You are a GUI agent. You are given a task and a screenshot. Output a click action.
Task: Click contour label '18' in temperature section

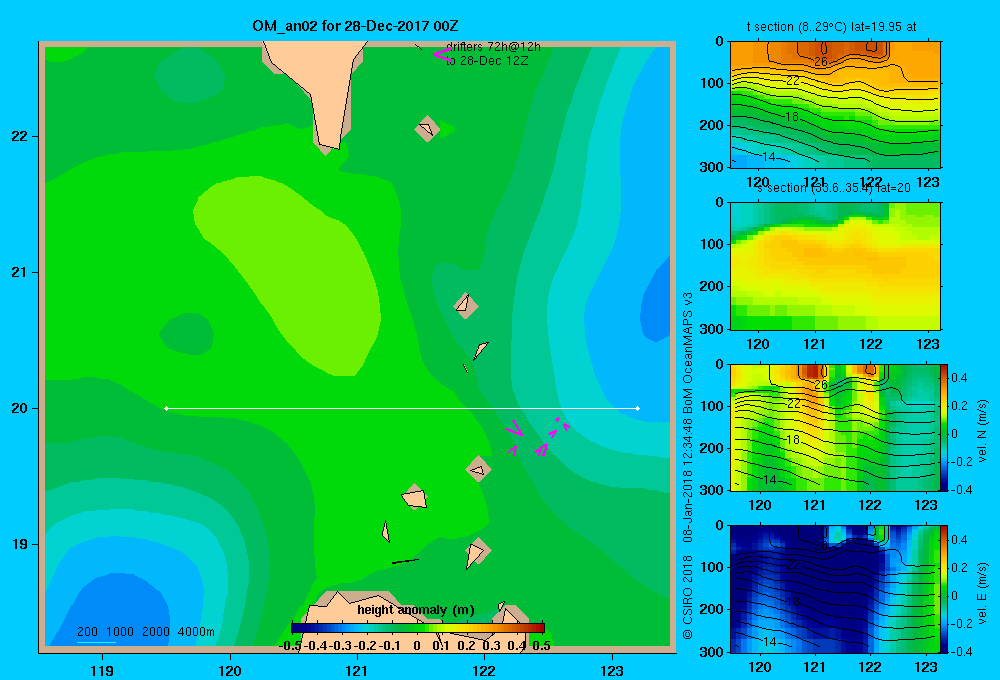click(791, 117)
